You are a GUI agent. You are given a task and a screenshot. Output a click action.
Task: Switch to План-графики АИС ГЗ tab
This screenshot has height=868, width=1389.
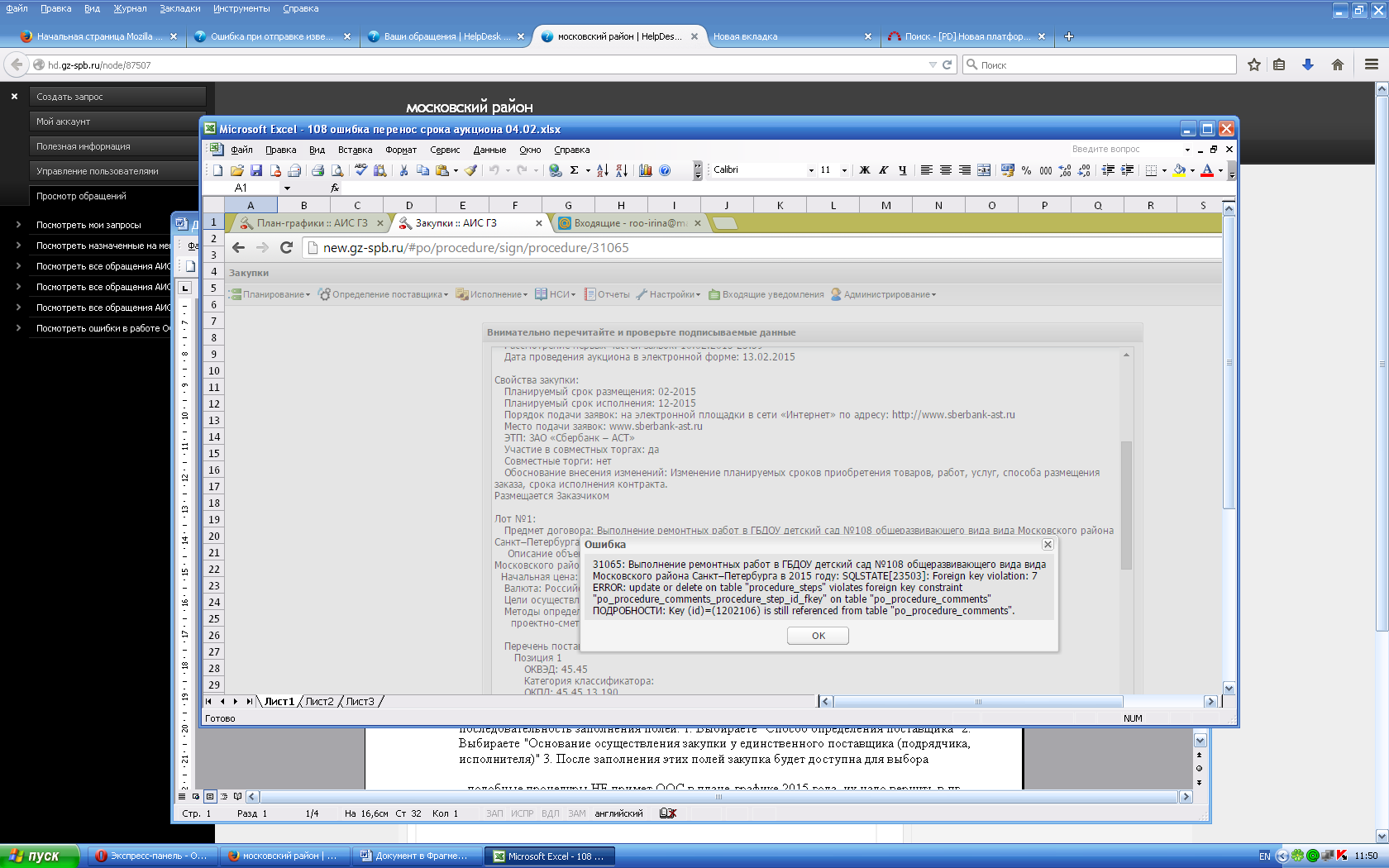(313, 223)
